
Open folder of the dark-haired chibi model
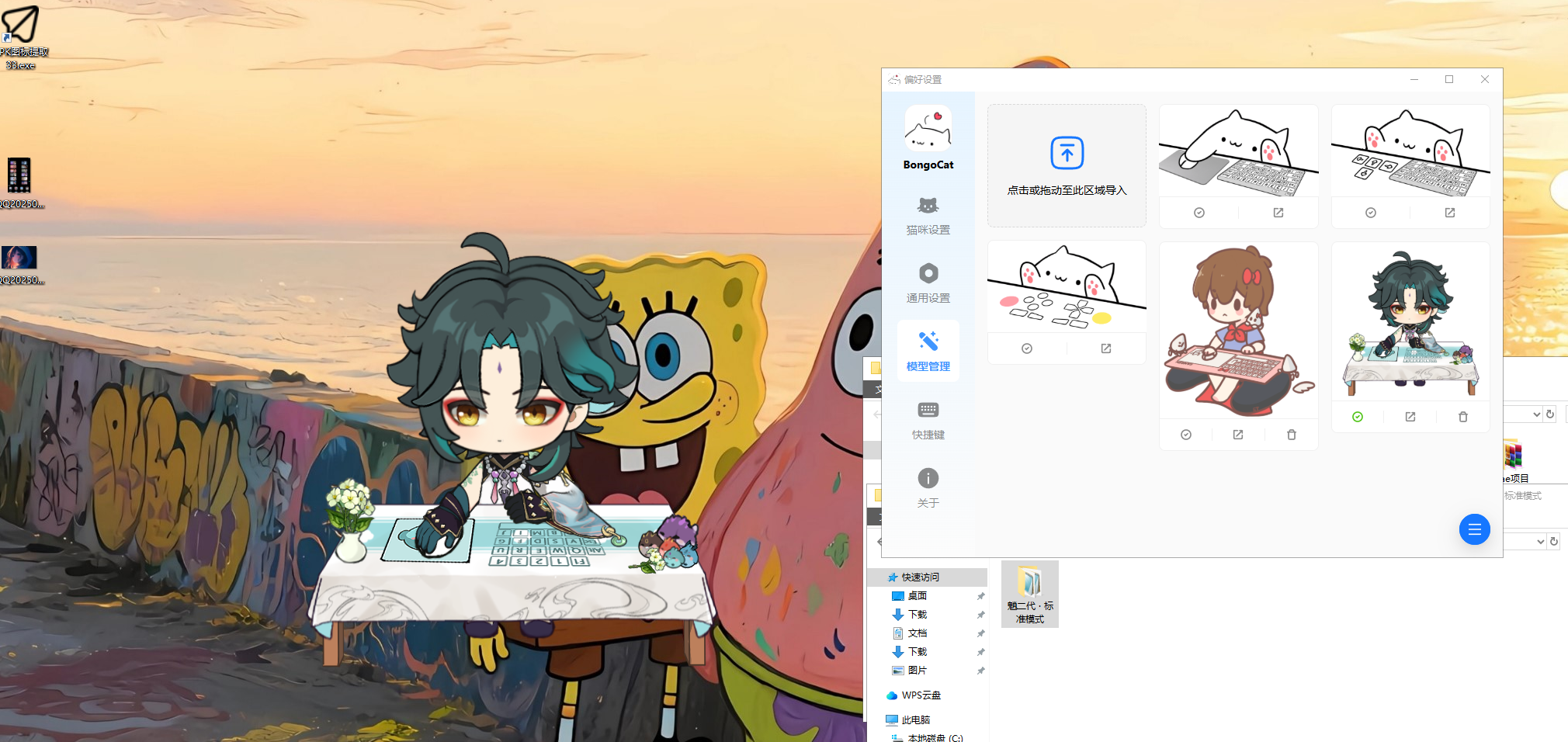(1410, 417)
